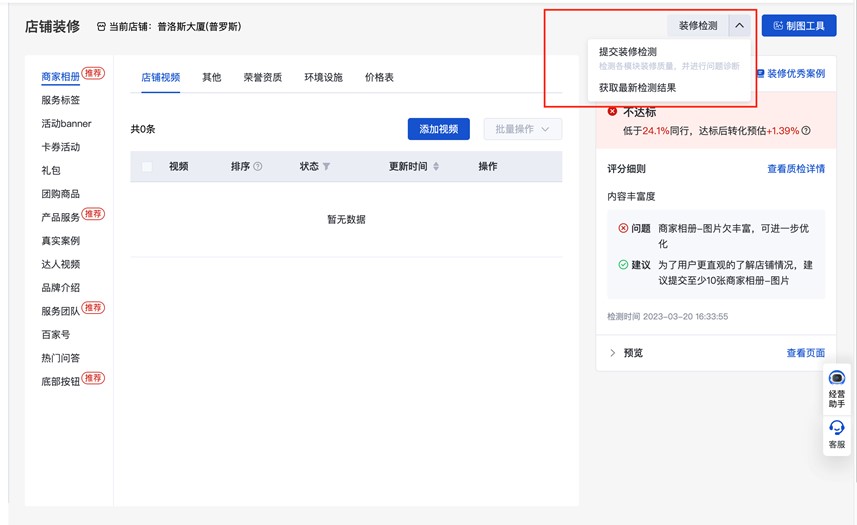Click filter icon beside 状态 column
The image size is (857, 525).
(326, 167)
